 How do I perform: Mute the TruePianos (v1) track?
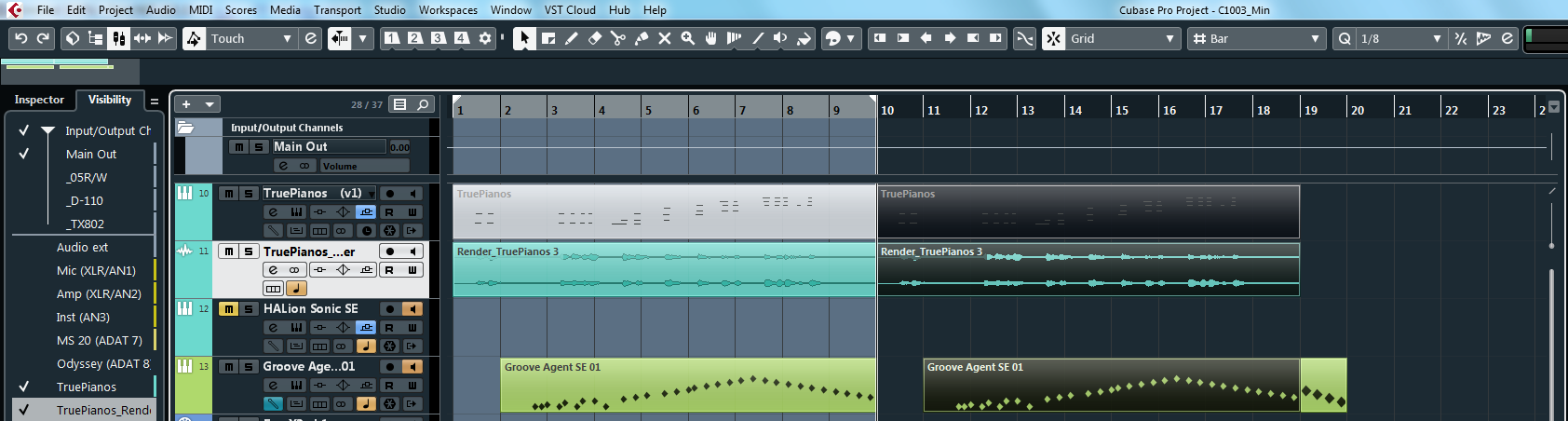pos(228,193)
